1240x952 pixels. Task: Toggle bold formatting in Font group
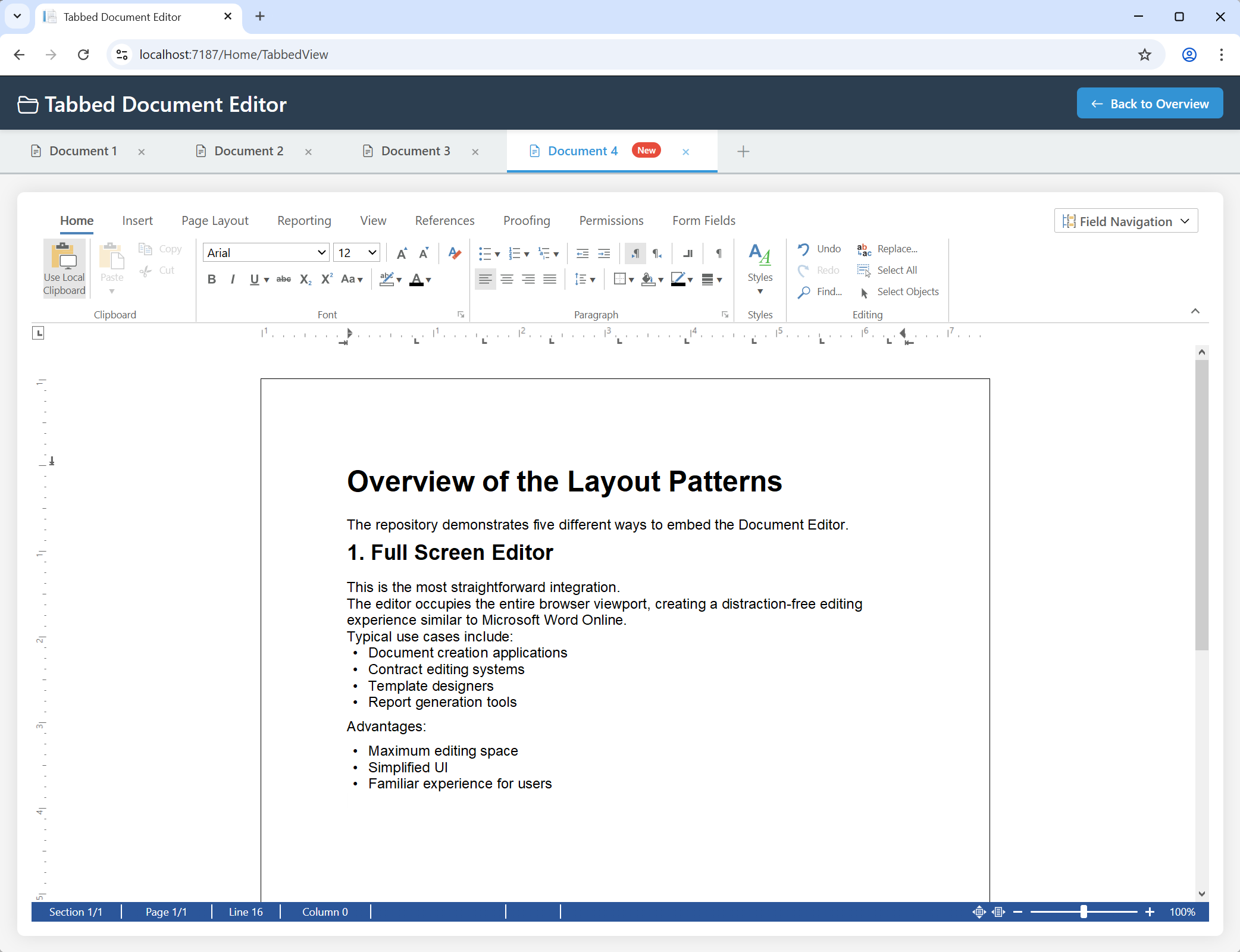coord(211,279)
